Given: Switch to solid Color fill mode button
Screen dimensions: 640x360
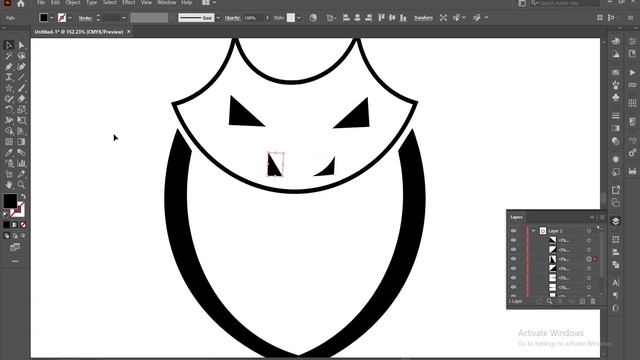Looking at the screenshot, I should [x=7, y=225].
